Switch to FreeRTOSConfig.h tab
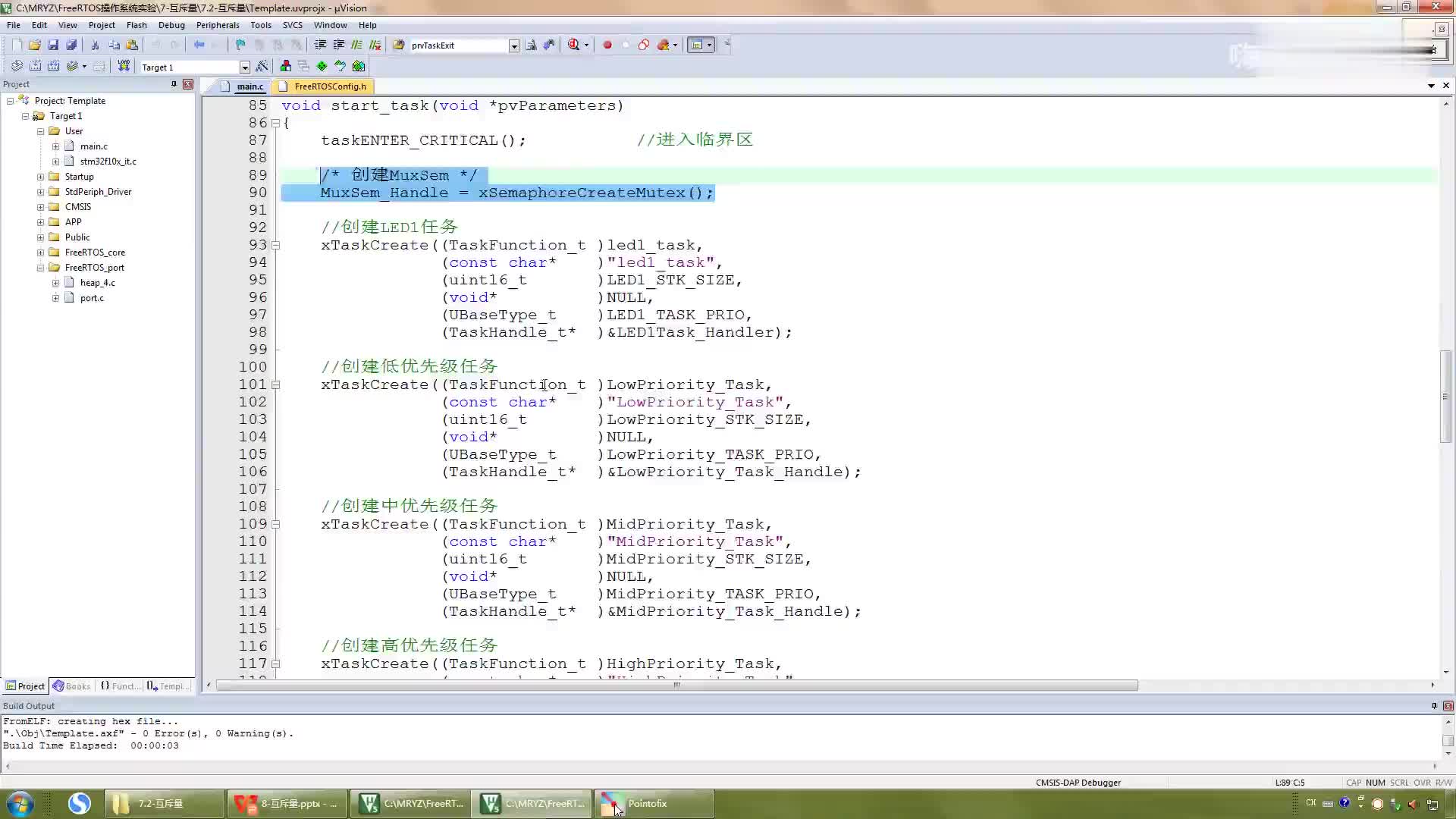Viewport: 1456px width, 819px height. [x=322, y=86]
